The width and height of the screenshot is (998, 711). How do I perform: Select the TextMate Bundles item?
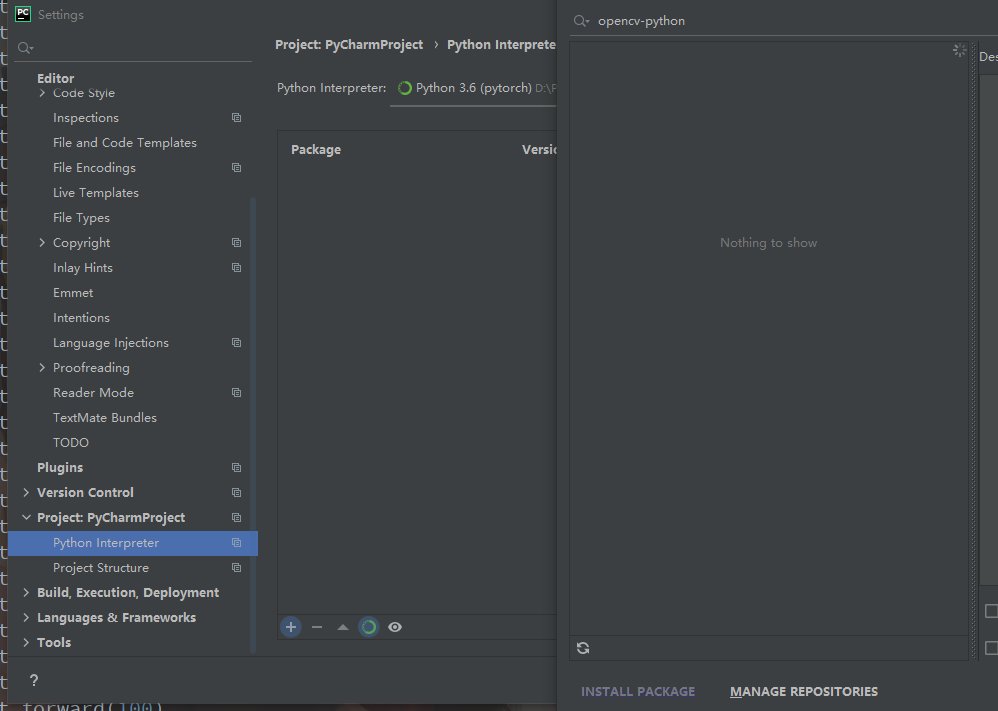105,418
